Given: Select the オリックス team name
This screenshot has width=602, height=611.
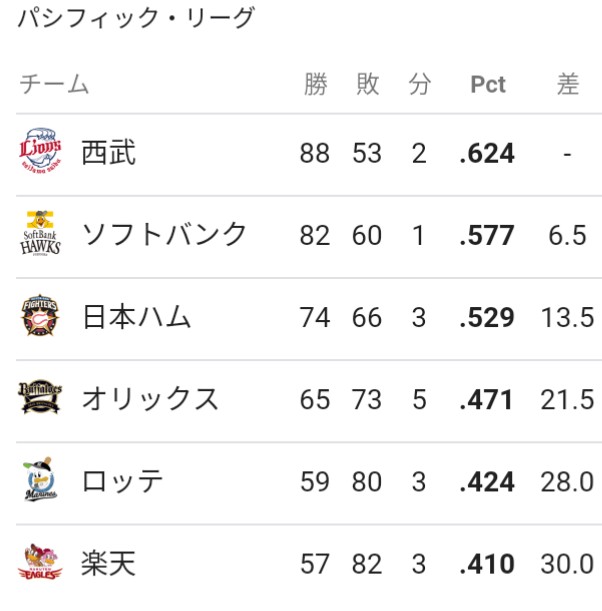Looking at the screenshot, I should coord(150,399).
